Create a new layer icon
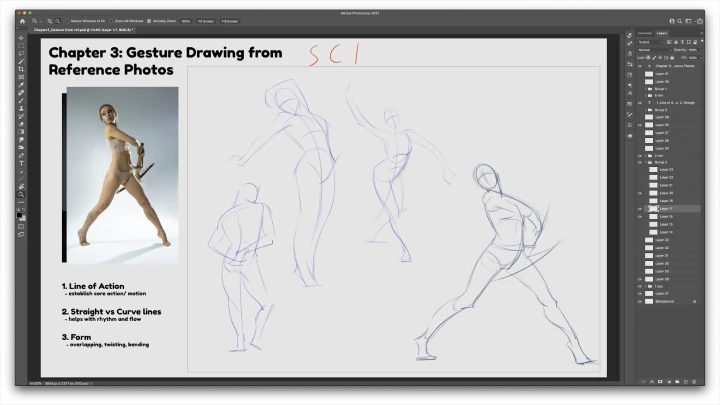 [686, 382]
